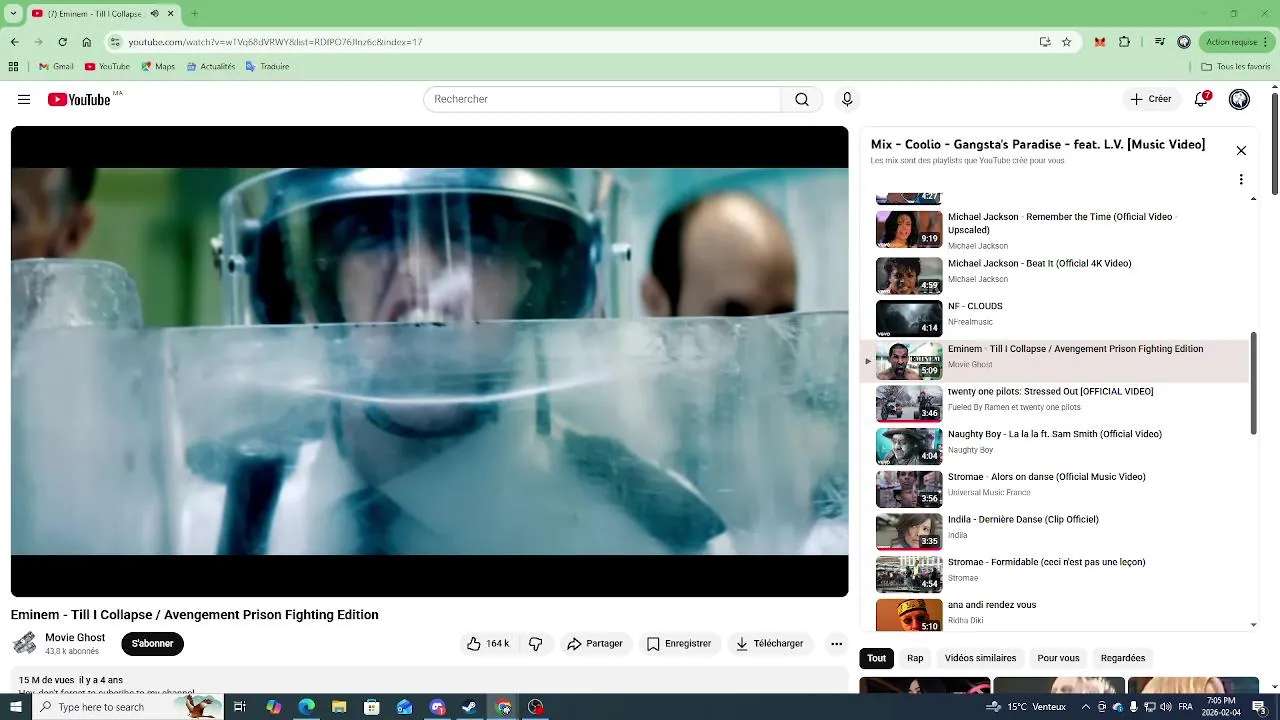Download the video with Télécharger
1280x720 pixels.
[x=769, y=644]
